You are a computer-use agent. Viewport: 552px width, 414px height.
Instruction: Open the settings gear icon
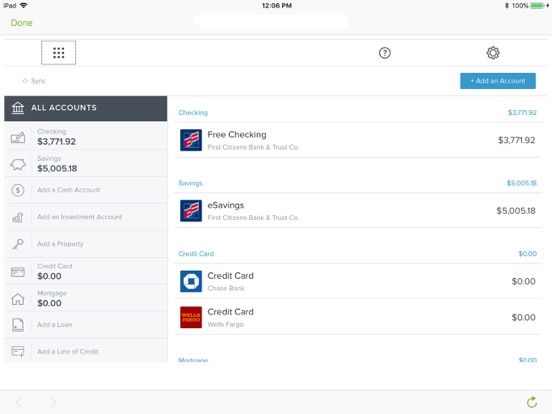493,53
